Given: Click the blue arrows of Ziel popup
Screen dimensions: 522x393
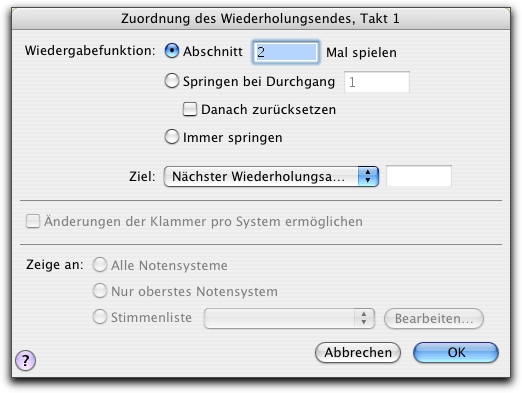Looking at the screenshot, I should (368, 176).
